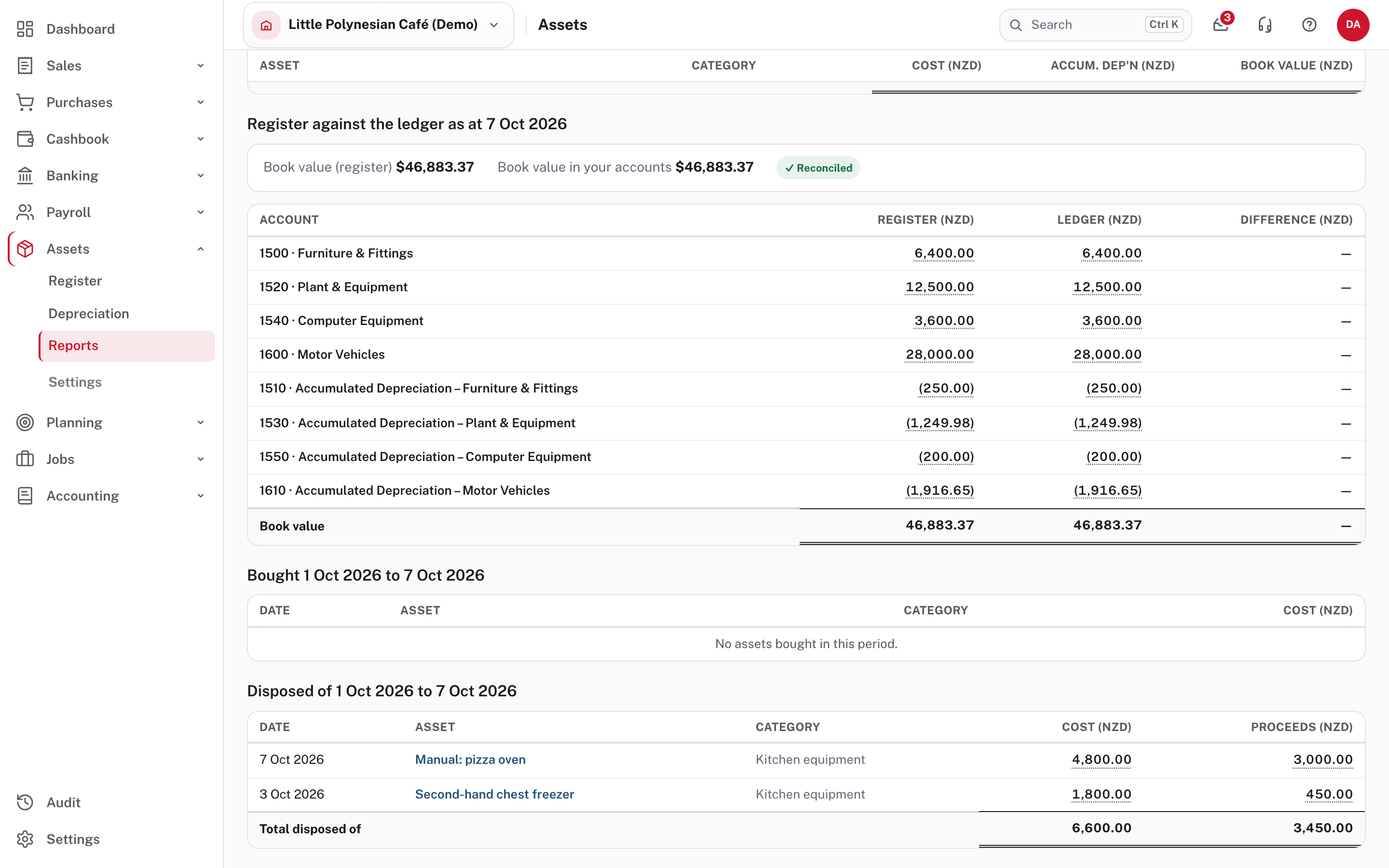Screen dimensions: 1389x868
Task: Click the Audit history icon
Action: 25,802
